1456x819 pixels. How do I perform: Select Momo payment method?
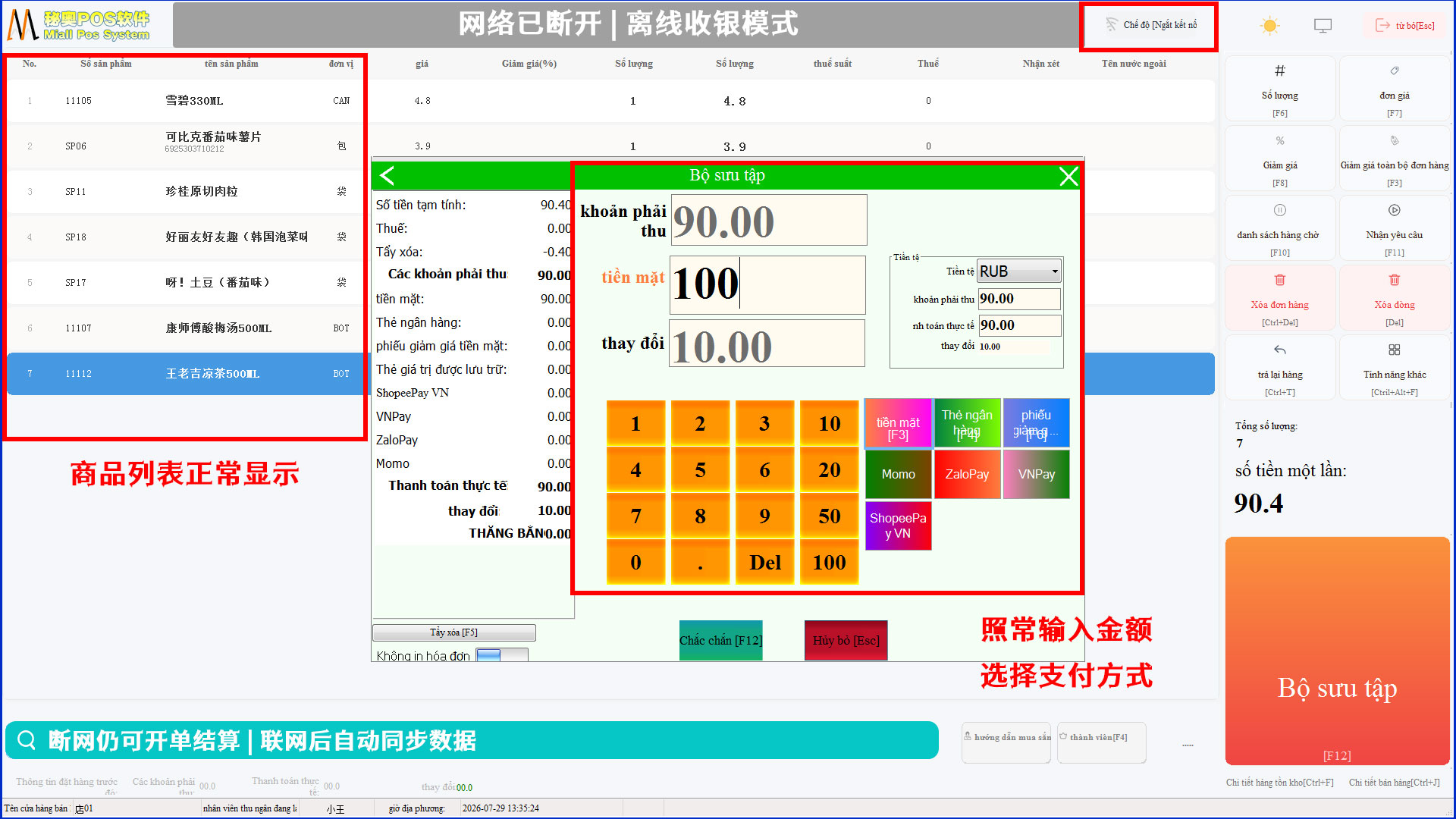(x=898, y=474)
